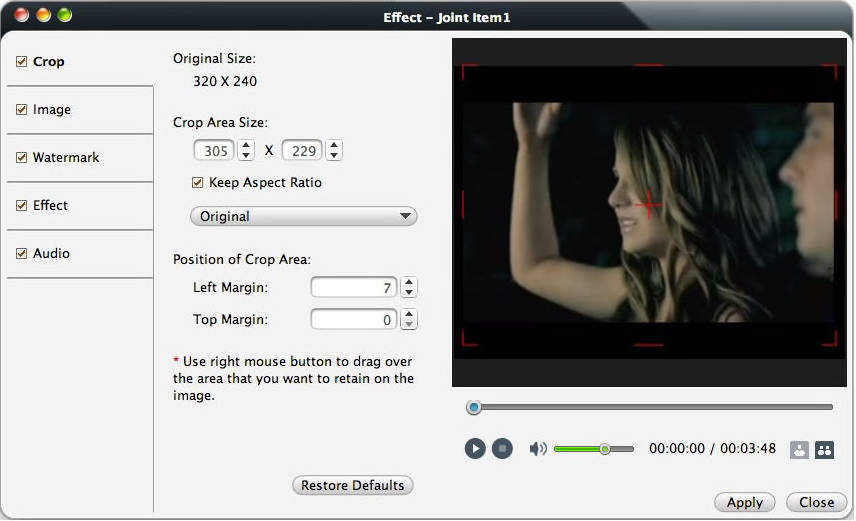856x521 pixels.
Task: Toggle the Effect checkbox
Action: [x=21, y=206]
